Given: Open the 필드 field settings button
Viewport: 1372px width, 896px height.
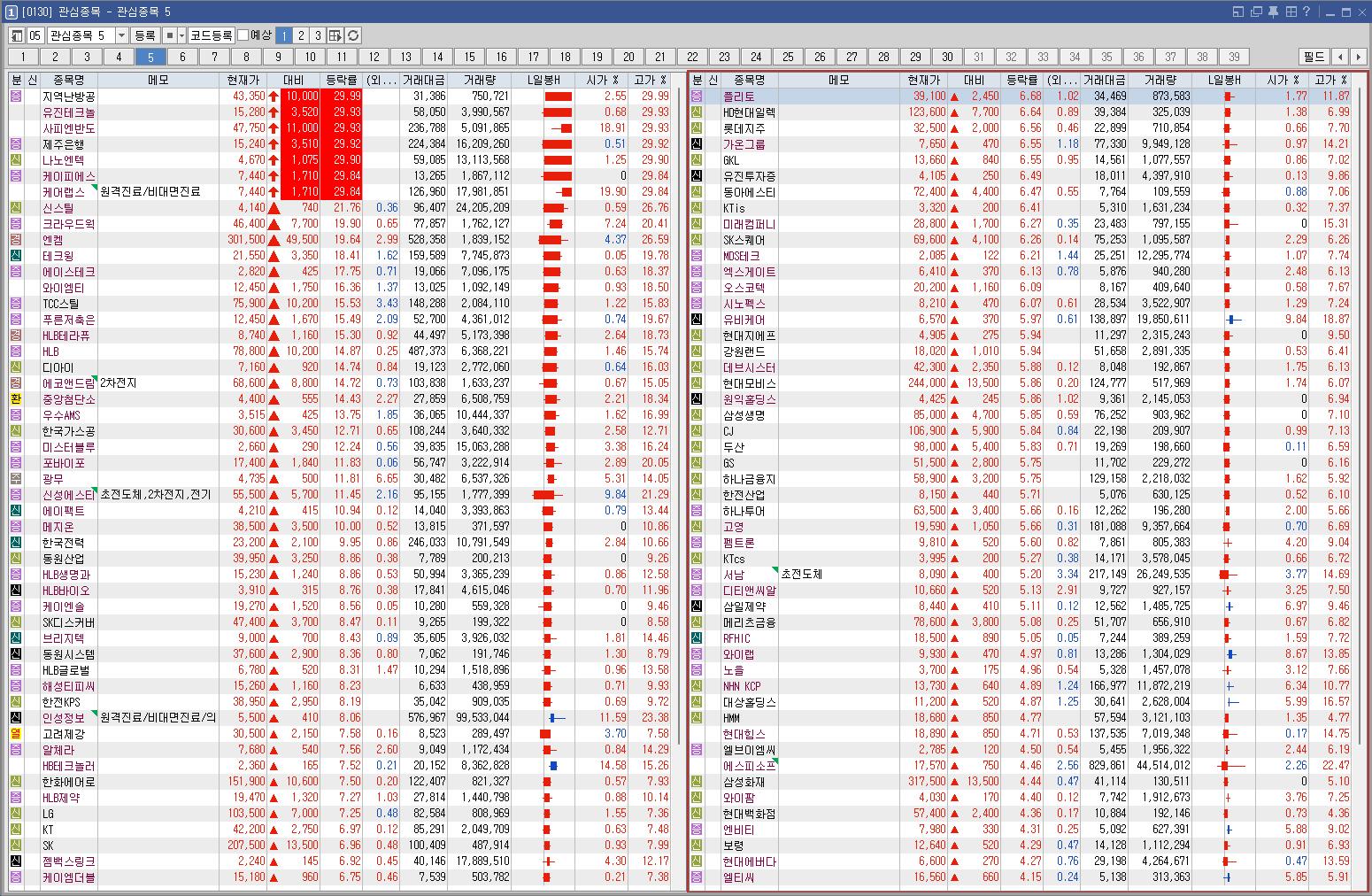Looking at the screenshot, I should coord(1314,57).
